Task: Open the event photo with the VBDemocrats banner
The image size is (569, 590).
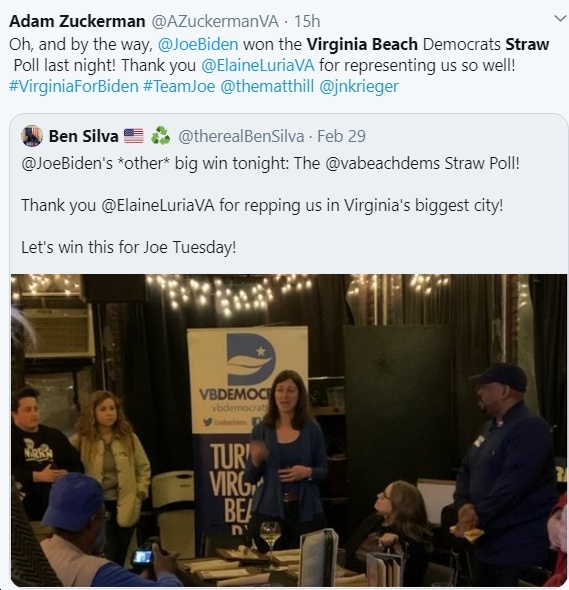Action: (x=289, y=430)
